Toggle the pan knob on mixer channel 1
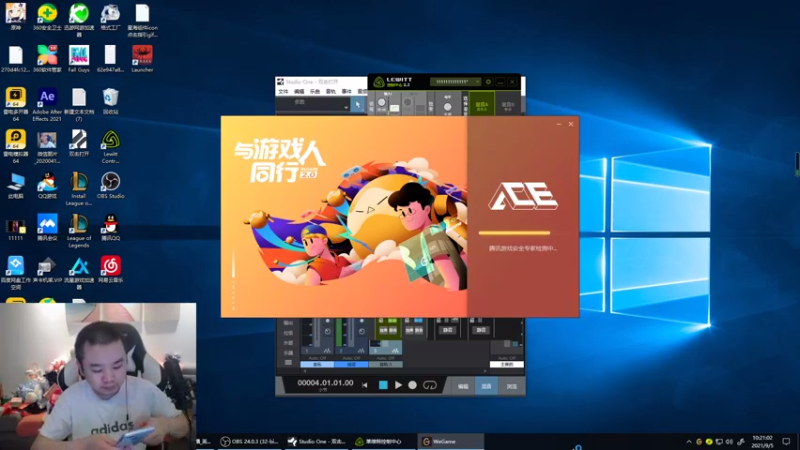 pyautogui.click(x=328, y=332)
